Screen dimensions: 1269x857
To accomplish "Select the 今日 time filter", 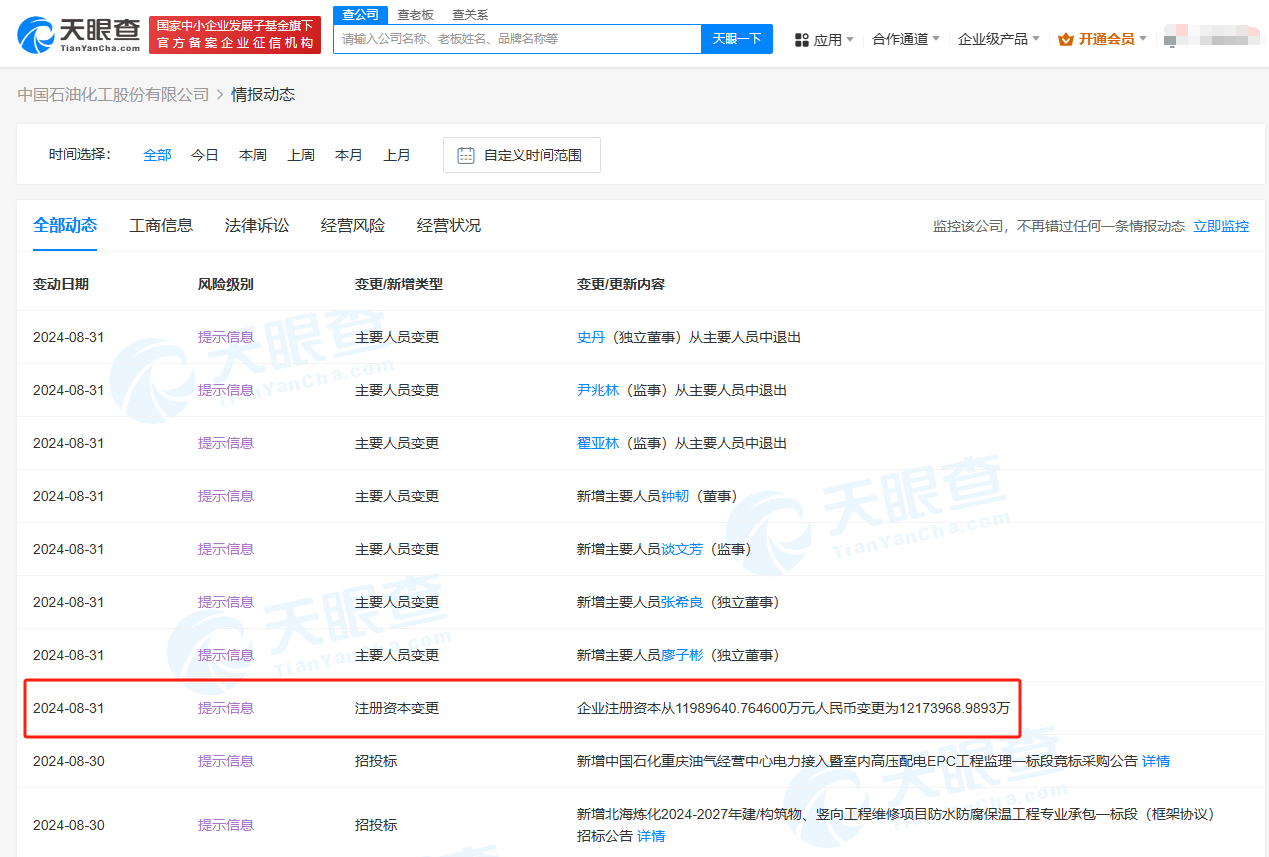I will [205, 155].
